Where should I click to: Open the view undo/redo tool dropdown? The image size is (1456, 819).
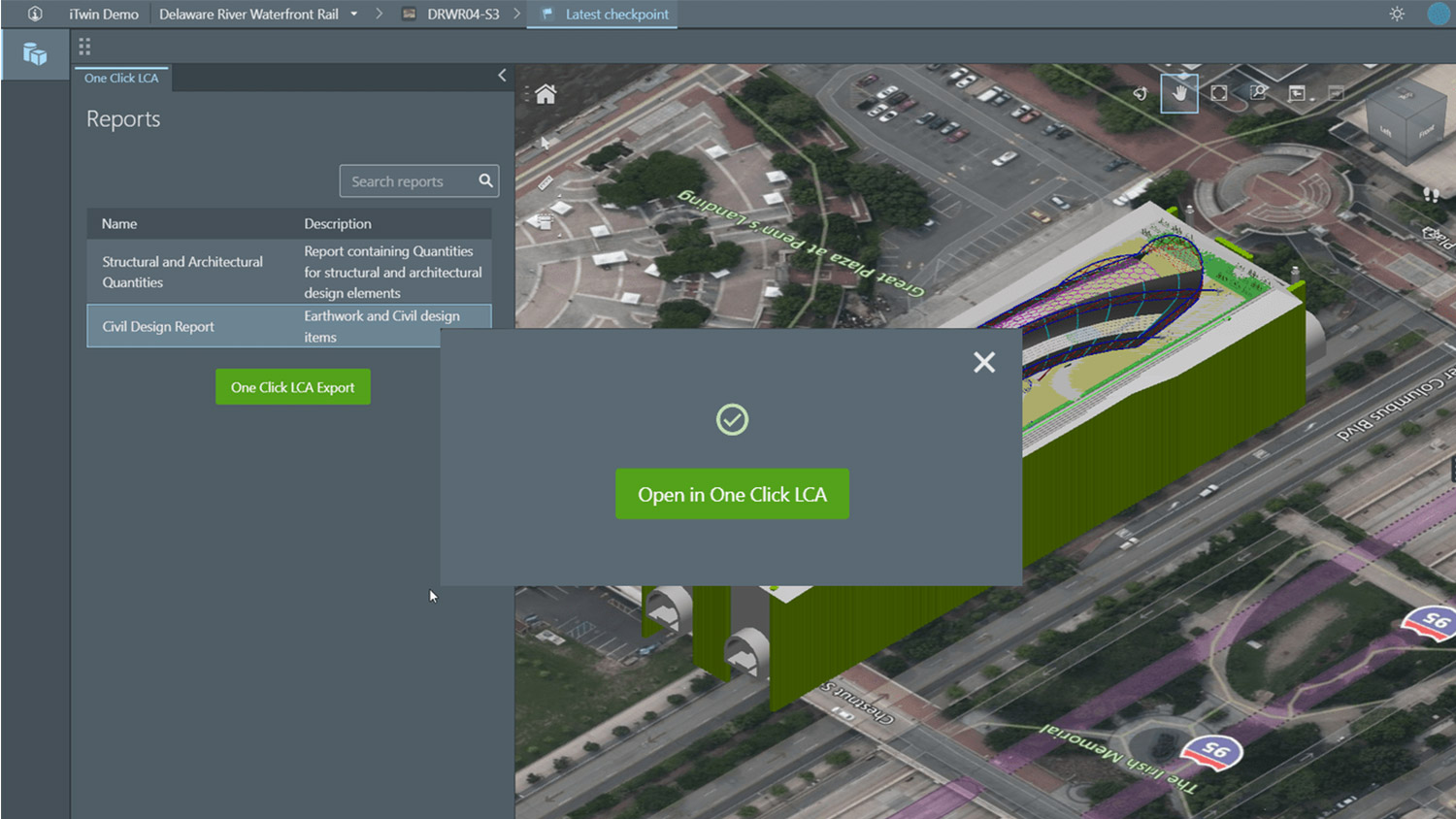[1299, 93]
